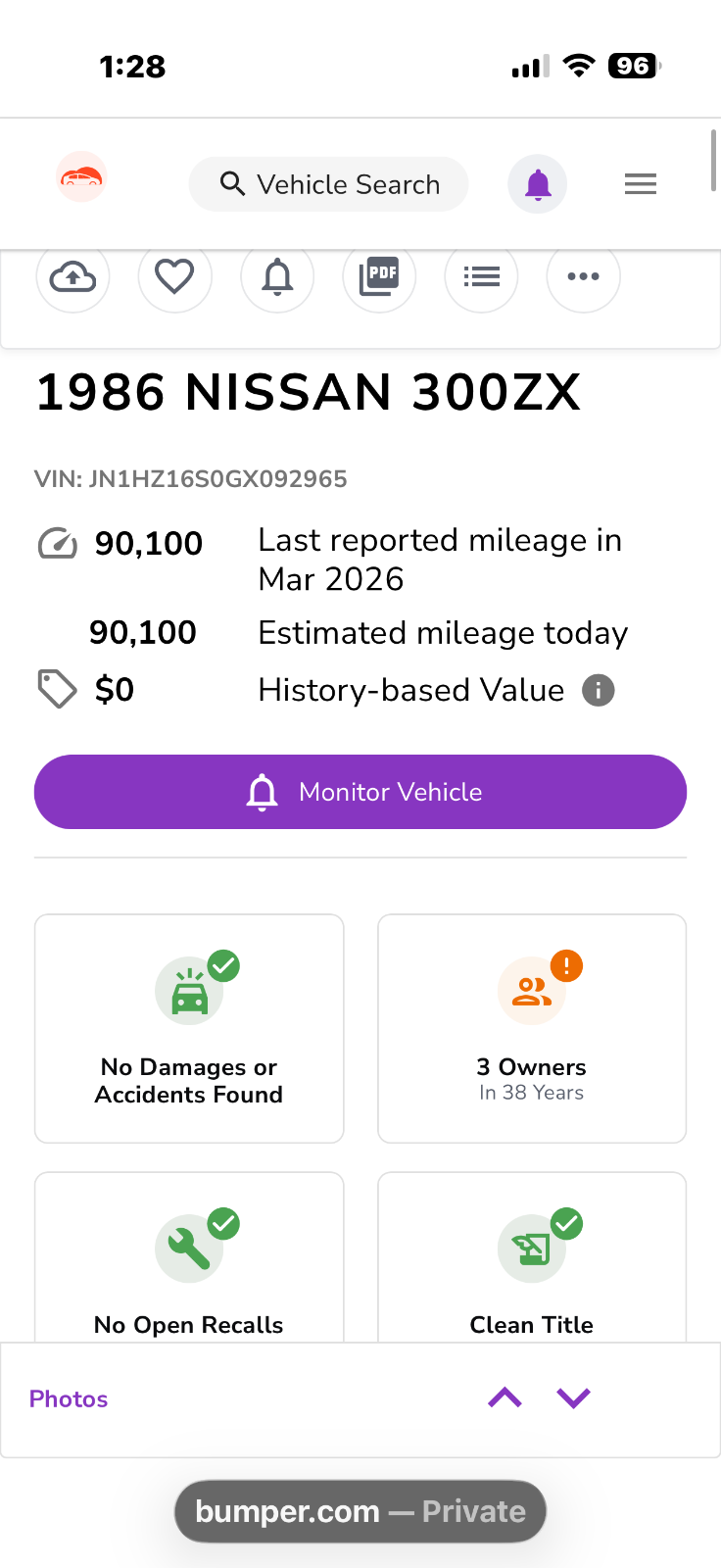721x1568 pixels.
Task: Tap the outlined bell alert icon
Action: tap(277, 277)
